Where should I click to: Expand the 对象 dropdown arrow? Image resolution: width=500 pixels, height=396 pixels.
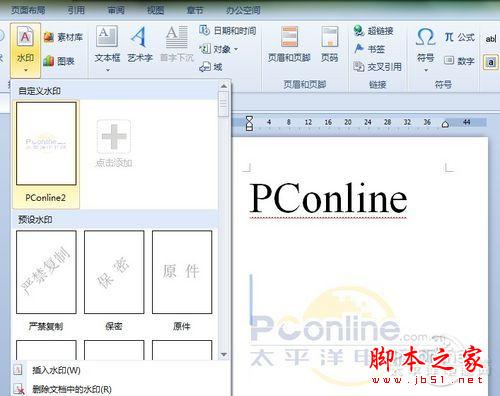click(236, 49)
